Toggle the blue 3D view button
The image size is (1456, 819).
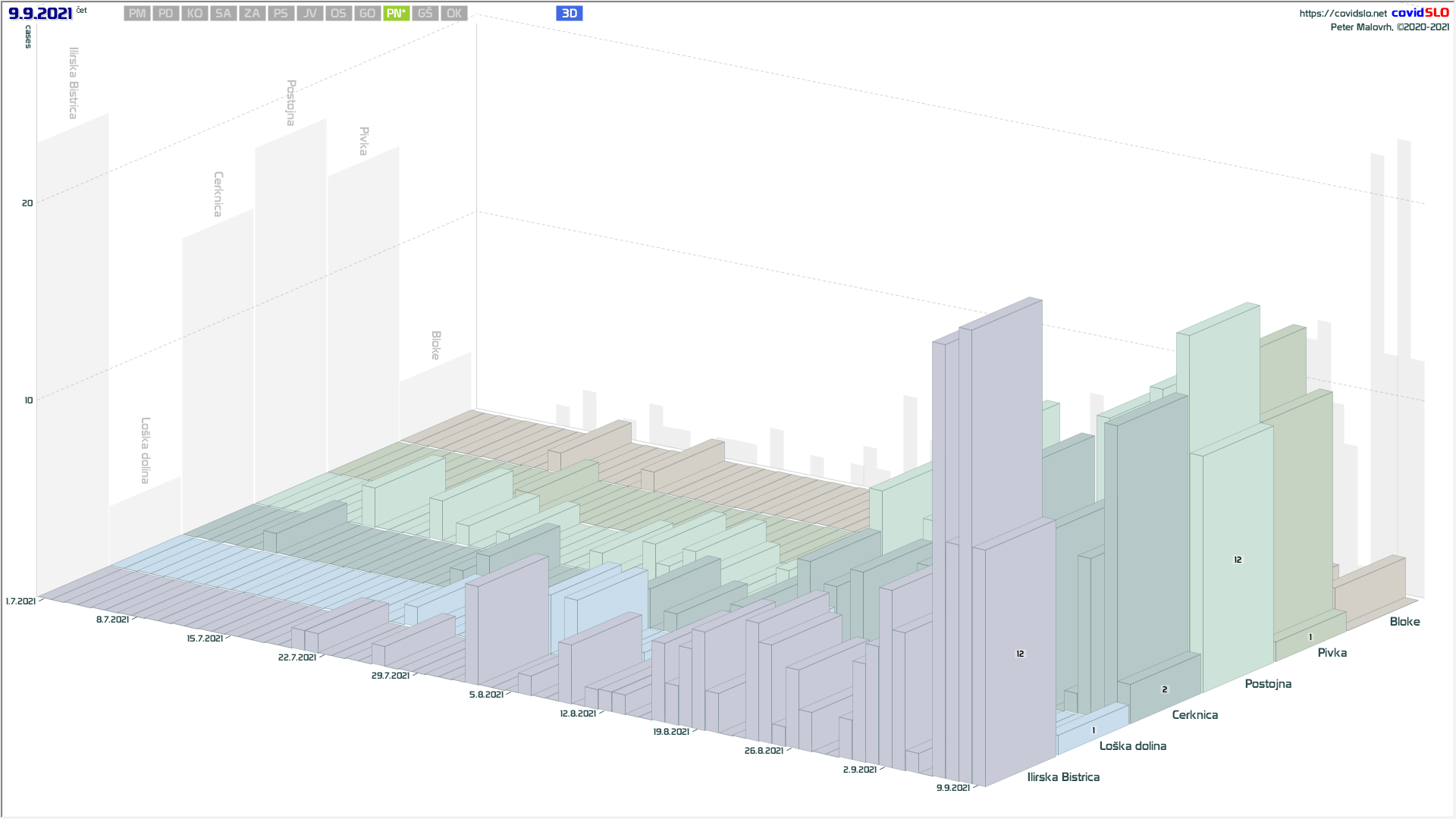569,14
